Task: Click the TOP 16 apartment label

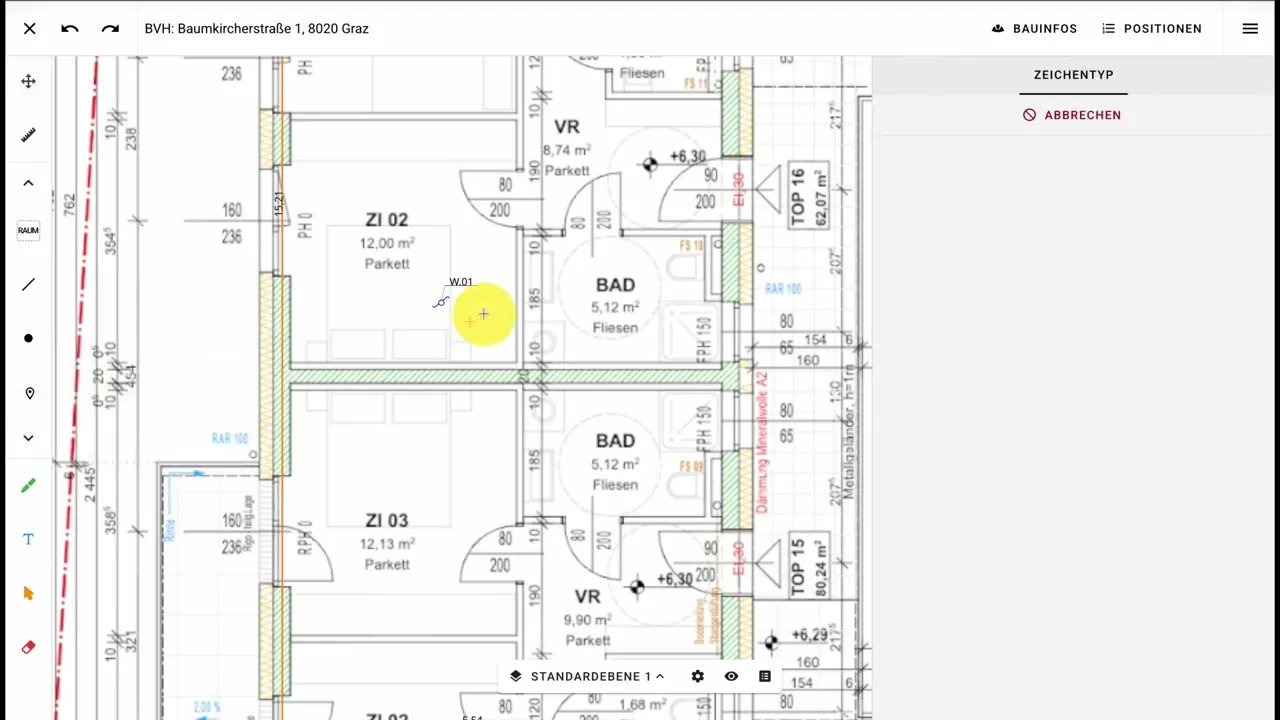Action: (808, 195)
